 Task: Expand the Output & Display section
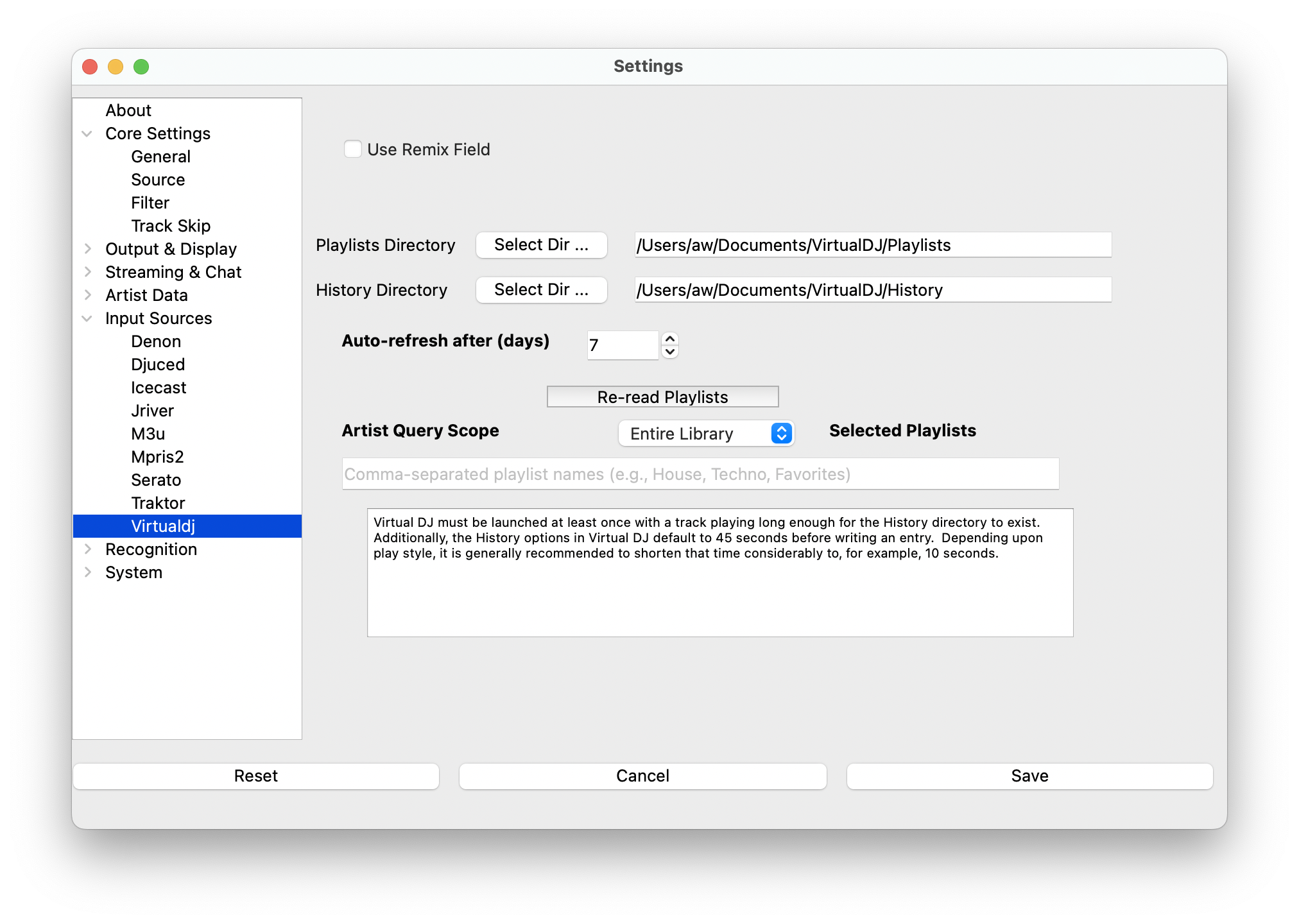[x=87, y=249]
